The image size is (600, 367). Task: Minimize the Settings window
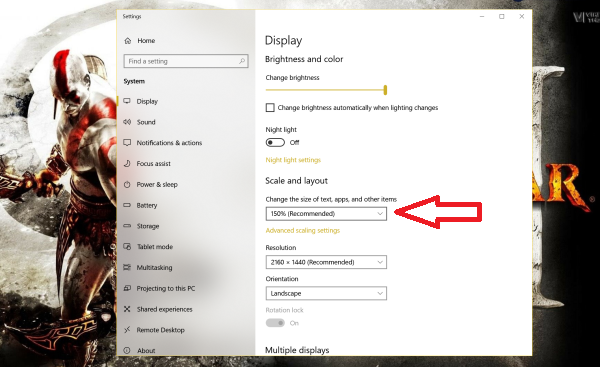tap(482, 16)
